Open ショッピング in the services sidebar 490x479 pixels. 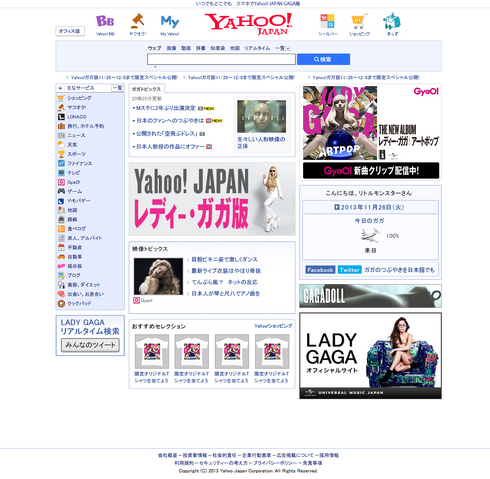[79, 98]
